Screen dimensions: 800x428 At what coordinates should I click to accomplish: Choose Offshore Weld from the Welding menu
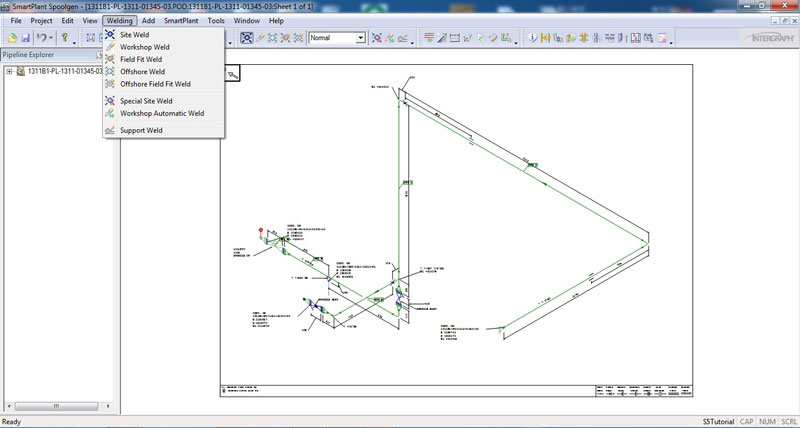click(163, 71)
